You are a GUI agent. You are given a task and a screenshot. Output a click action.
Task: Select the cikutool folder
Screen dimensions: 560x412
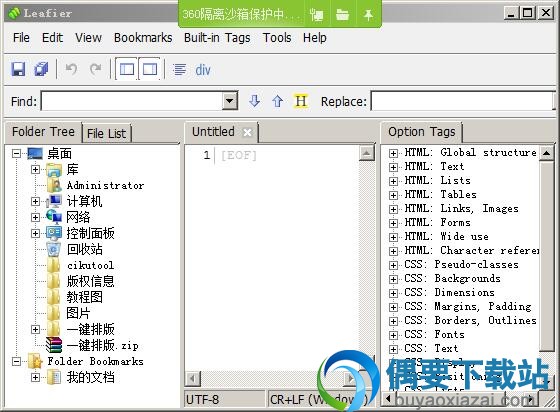(x=90, y=265)
